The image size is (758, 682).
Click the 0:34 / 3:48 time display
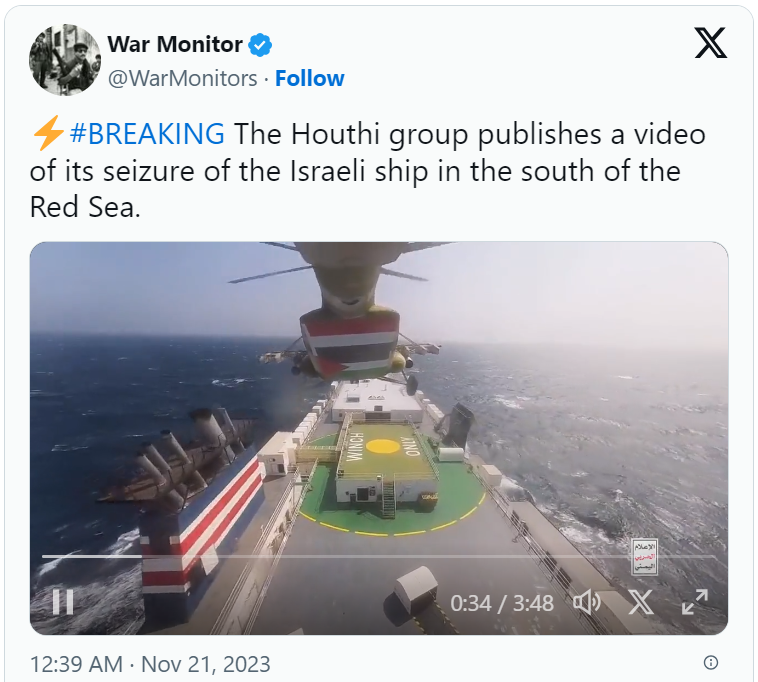tap(502, 603)
